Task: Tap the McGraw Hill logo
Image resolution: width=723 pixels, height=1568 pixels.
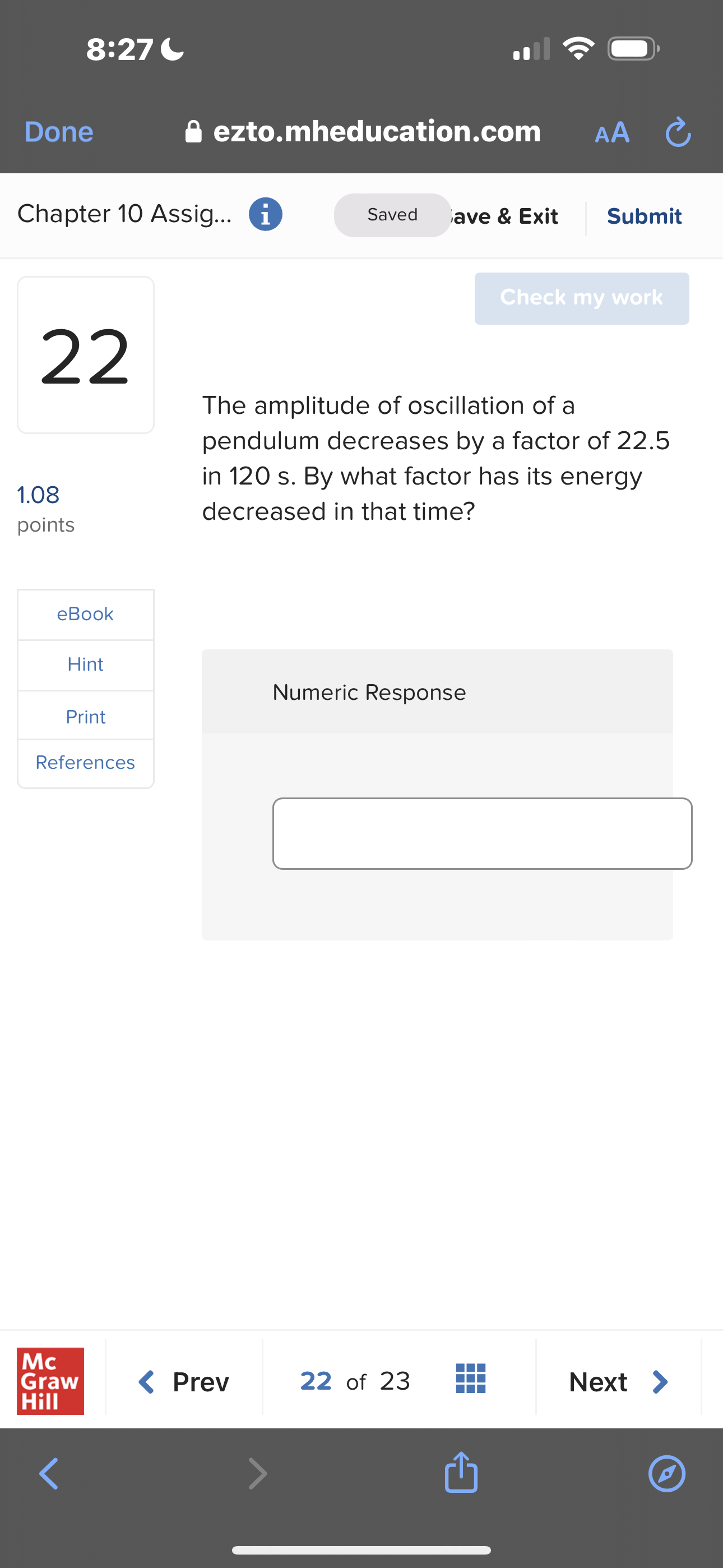Action: click(x=50, y=1381)
